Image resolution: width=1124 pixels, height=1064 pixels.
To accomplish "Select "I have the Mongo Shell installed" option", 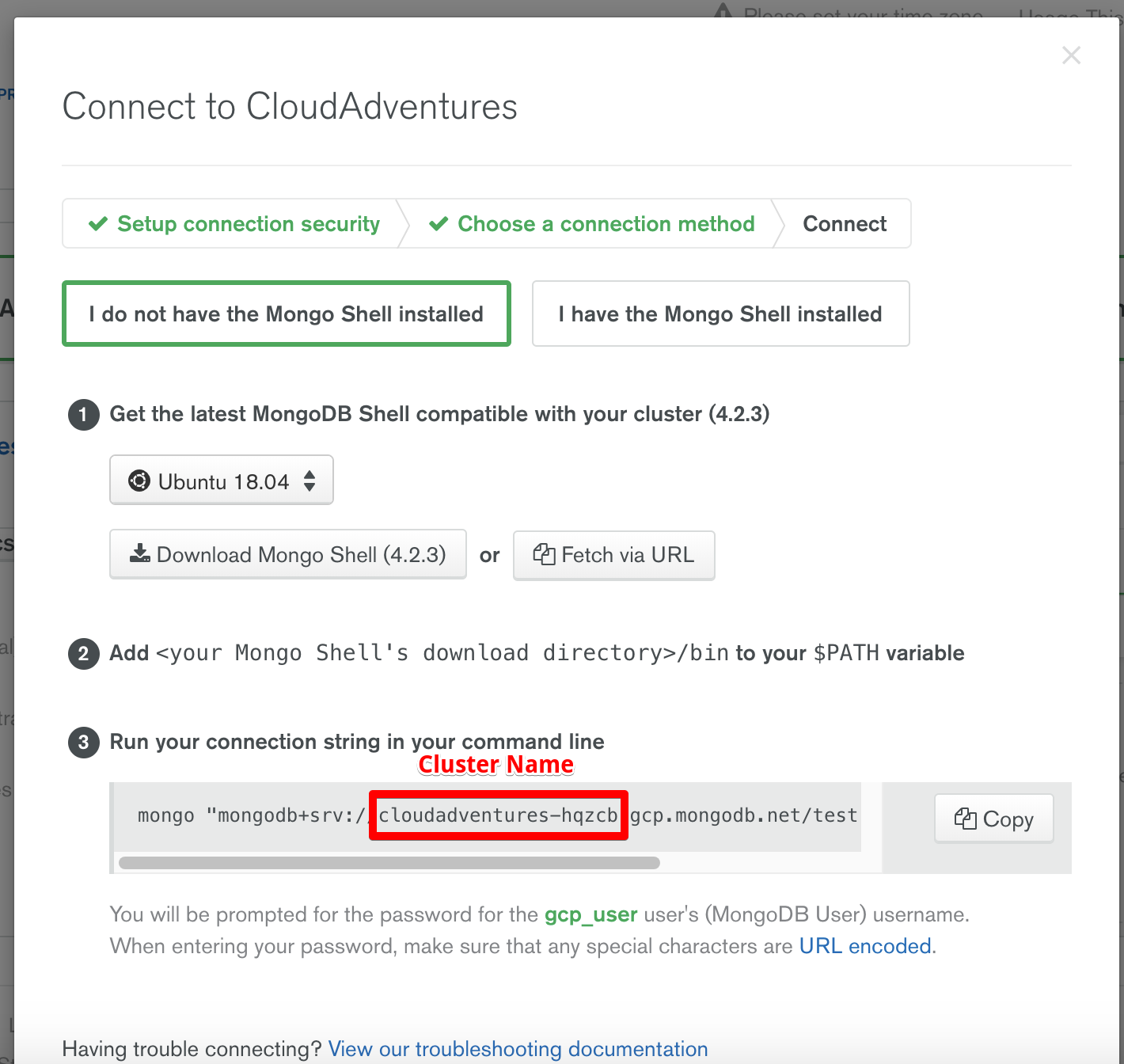I will click(720, 314).
